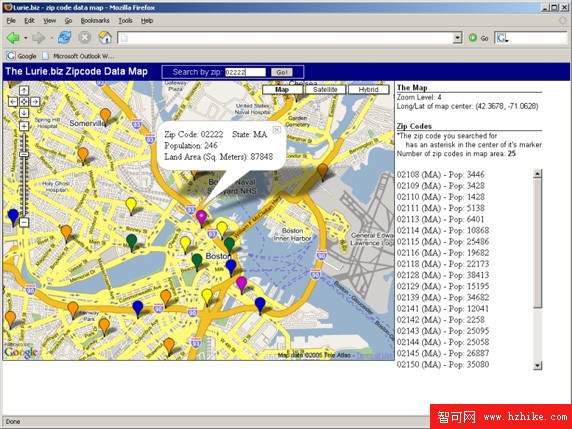Viewport: 572px width, 429px height.
Task: Open the Tools menu
Action: pos(125,21)
